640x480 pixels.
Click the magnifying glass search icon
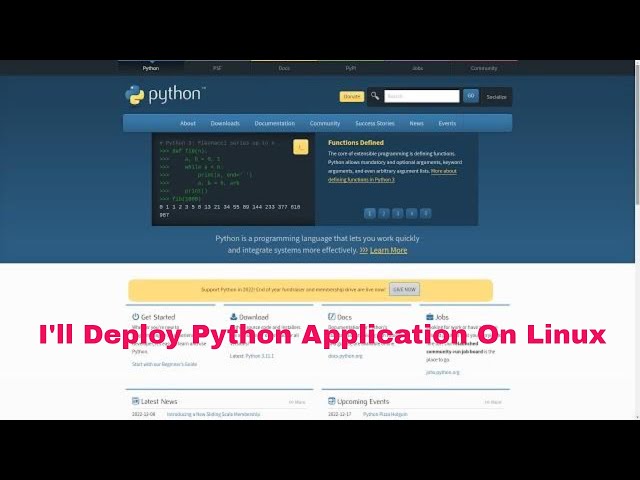(x=375, y=96)
